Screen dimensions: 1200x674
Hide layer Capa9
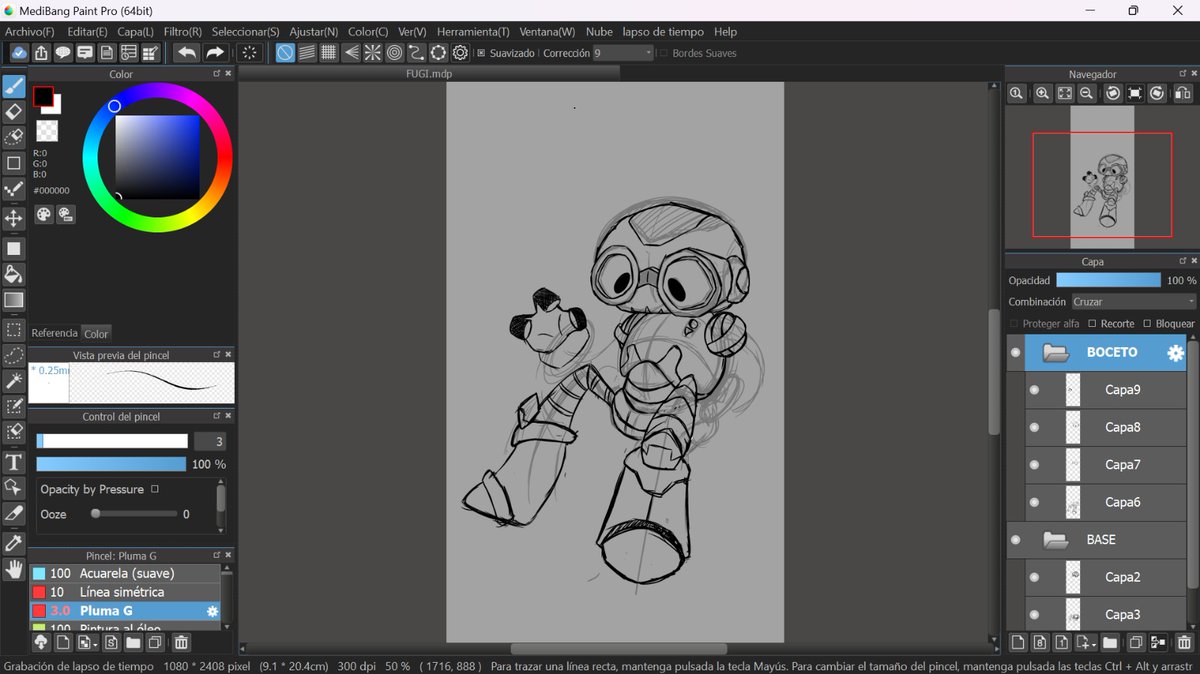point(1034,390)
